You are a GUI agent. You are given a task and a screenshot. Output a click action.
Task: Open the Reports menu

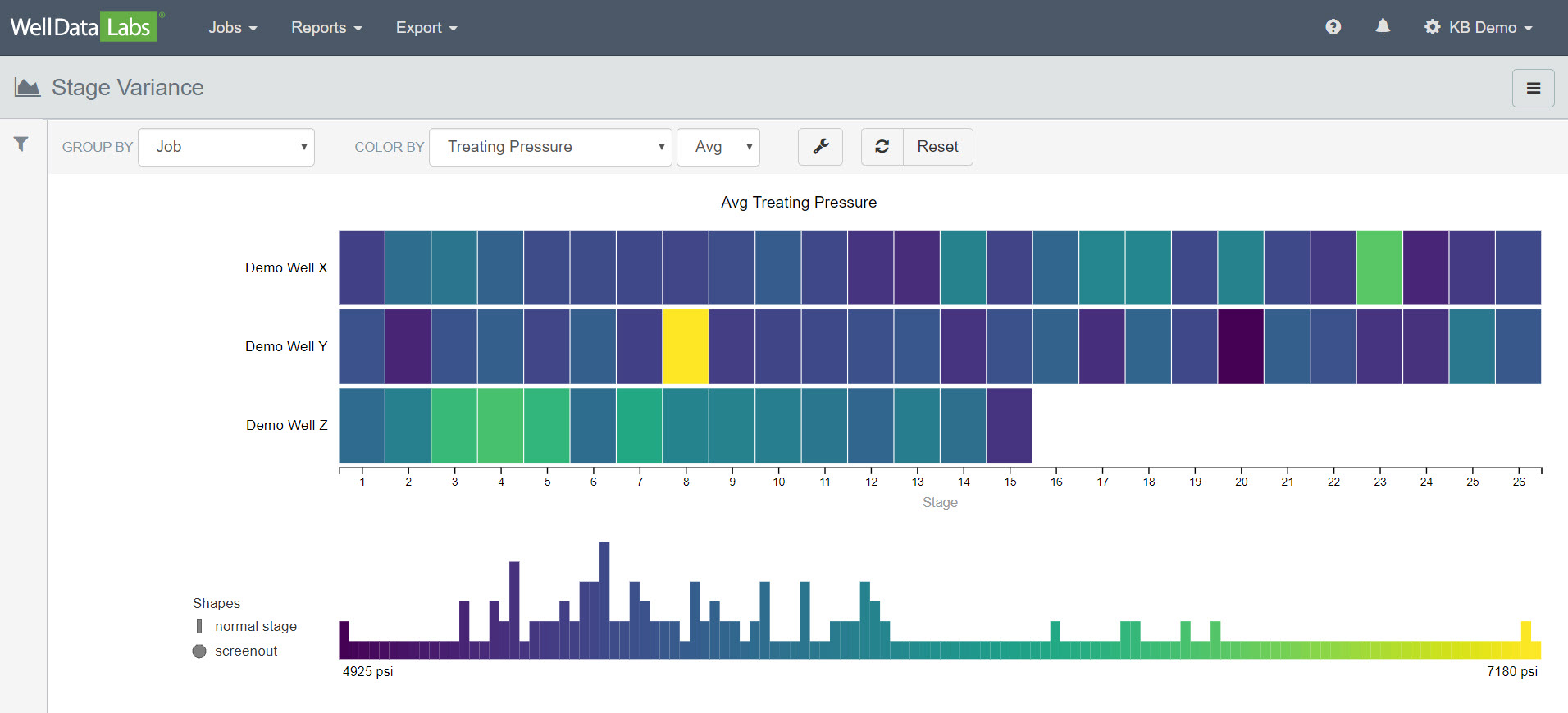point(326,28)
